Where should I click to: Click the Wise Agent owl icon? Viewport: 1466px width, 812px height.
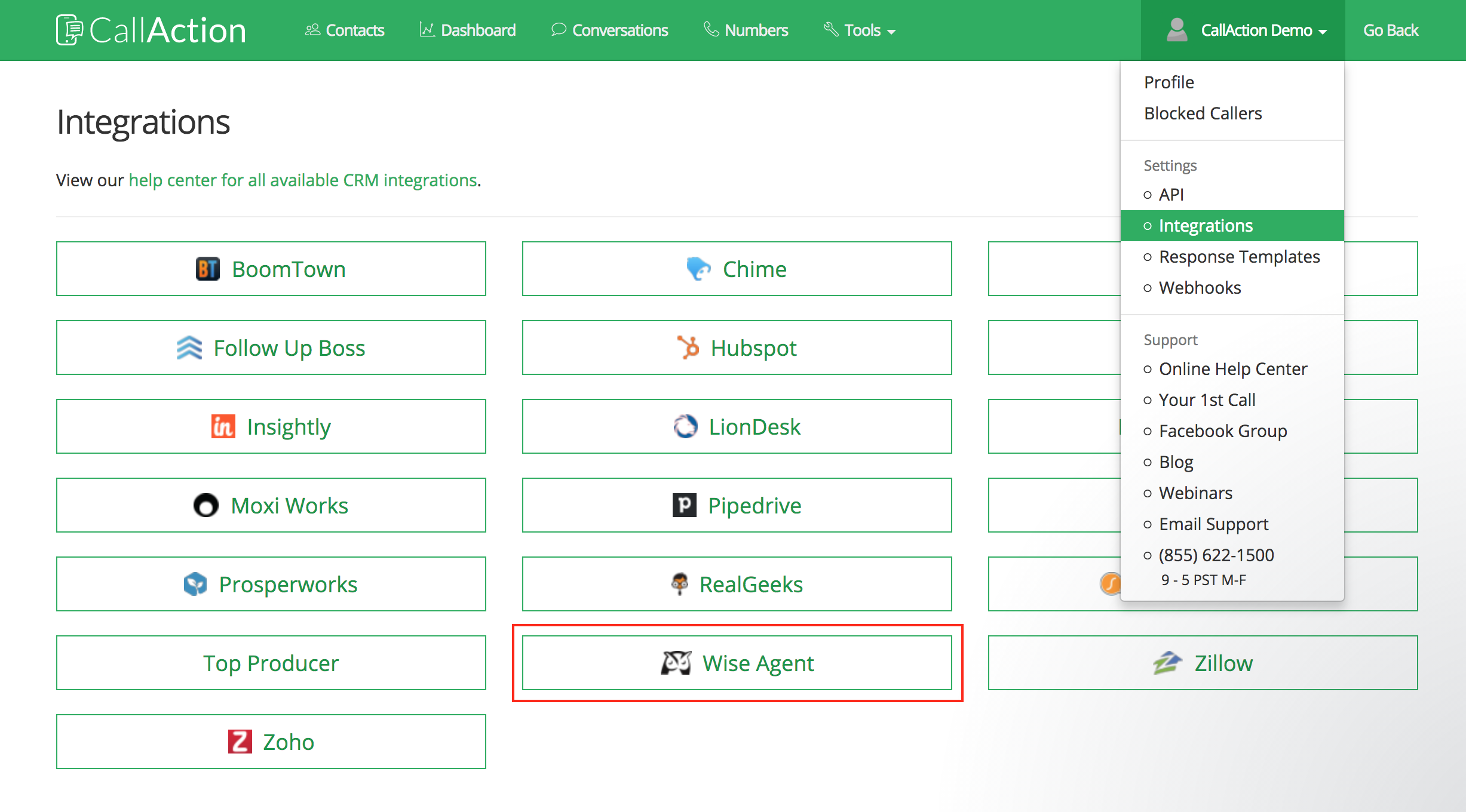tap(676, 663)
